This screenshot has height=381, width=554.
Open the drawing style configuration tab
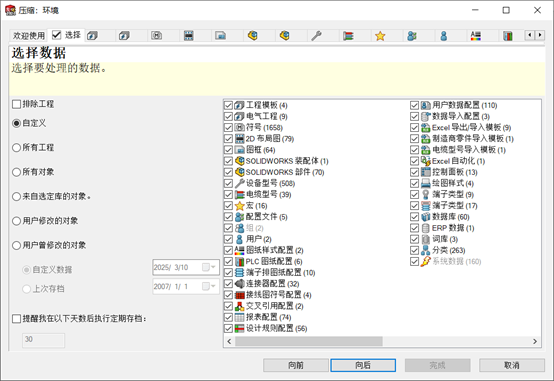(476, 36)
